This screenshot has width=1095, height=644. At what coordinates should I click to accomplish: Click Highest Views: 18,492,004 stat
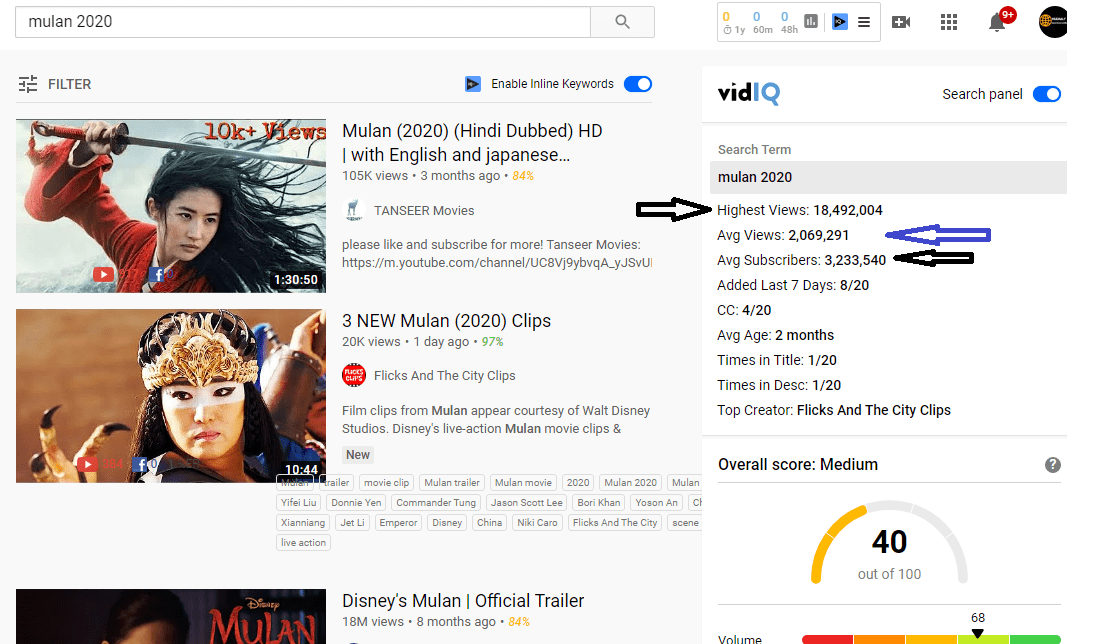[x=800, y=210]
